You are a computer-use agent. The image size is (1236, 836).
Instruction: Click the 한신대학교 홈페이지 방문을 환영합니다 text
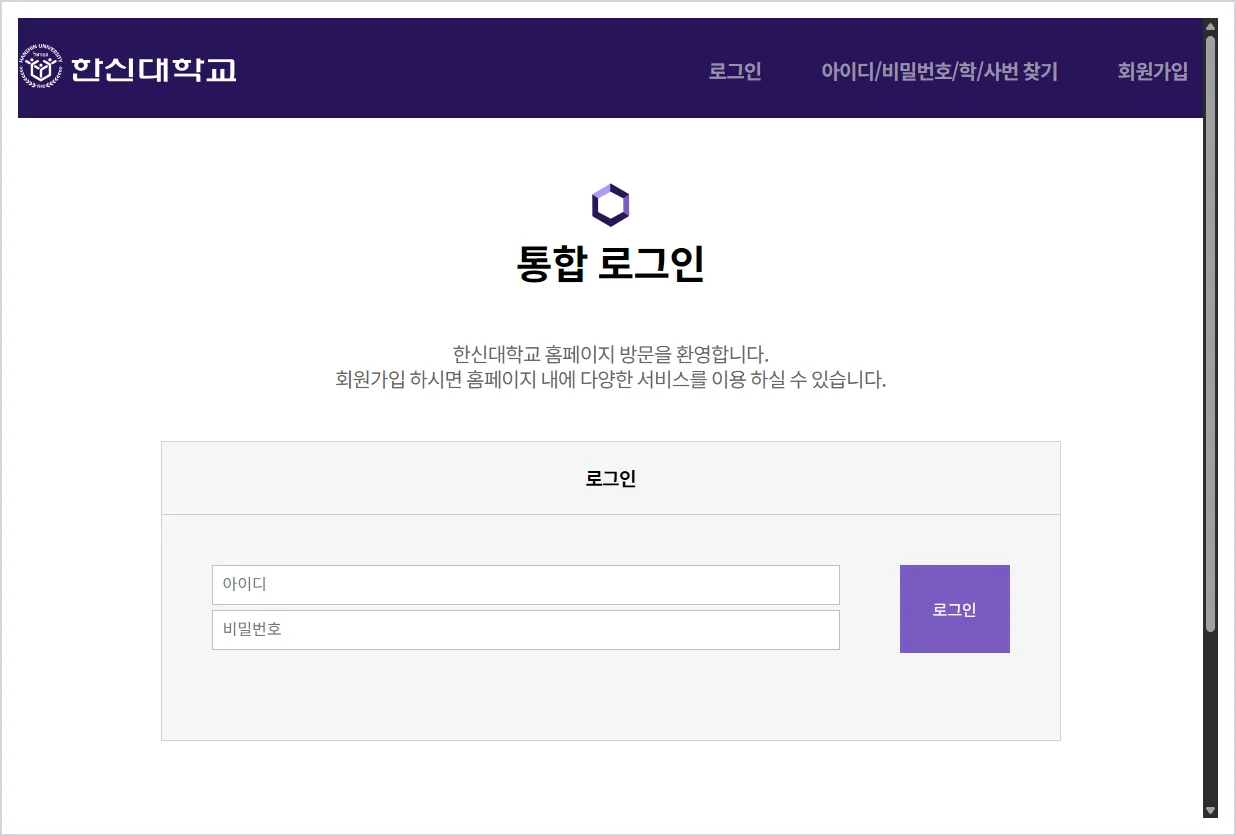coord(611,354)
